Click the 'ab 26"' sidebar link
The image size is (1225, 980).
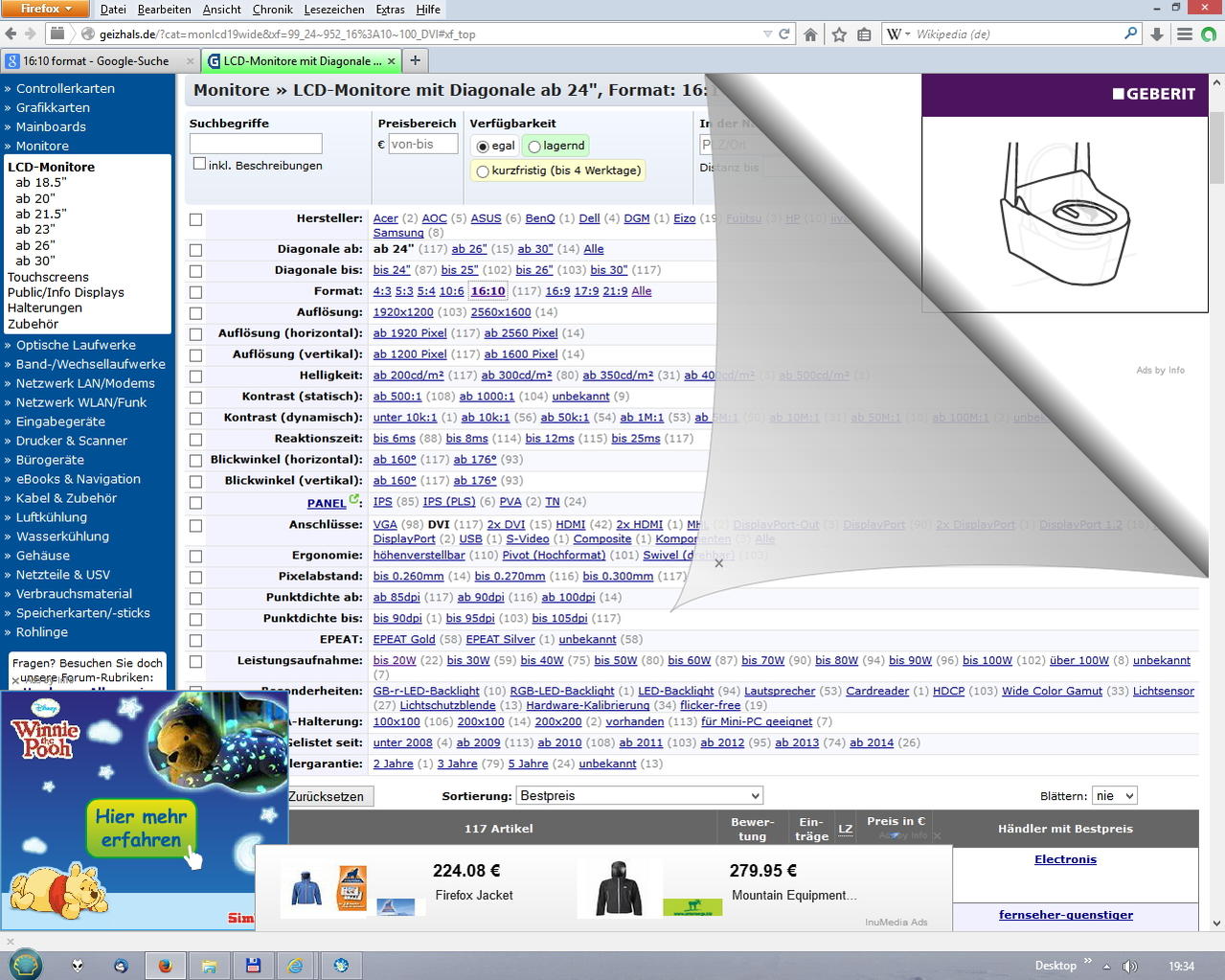(35, 245)
